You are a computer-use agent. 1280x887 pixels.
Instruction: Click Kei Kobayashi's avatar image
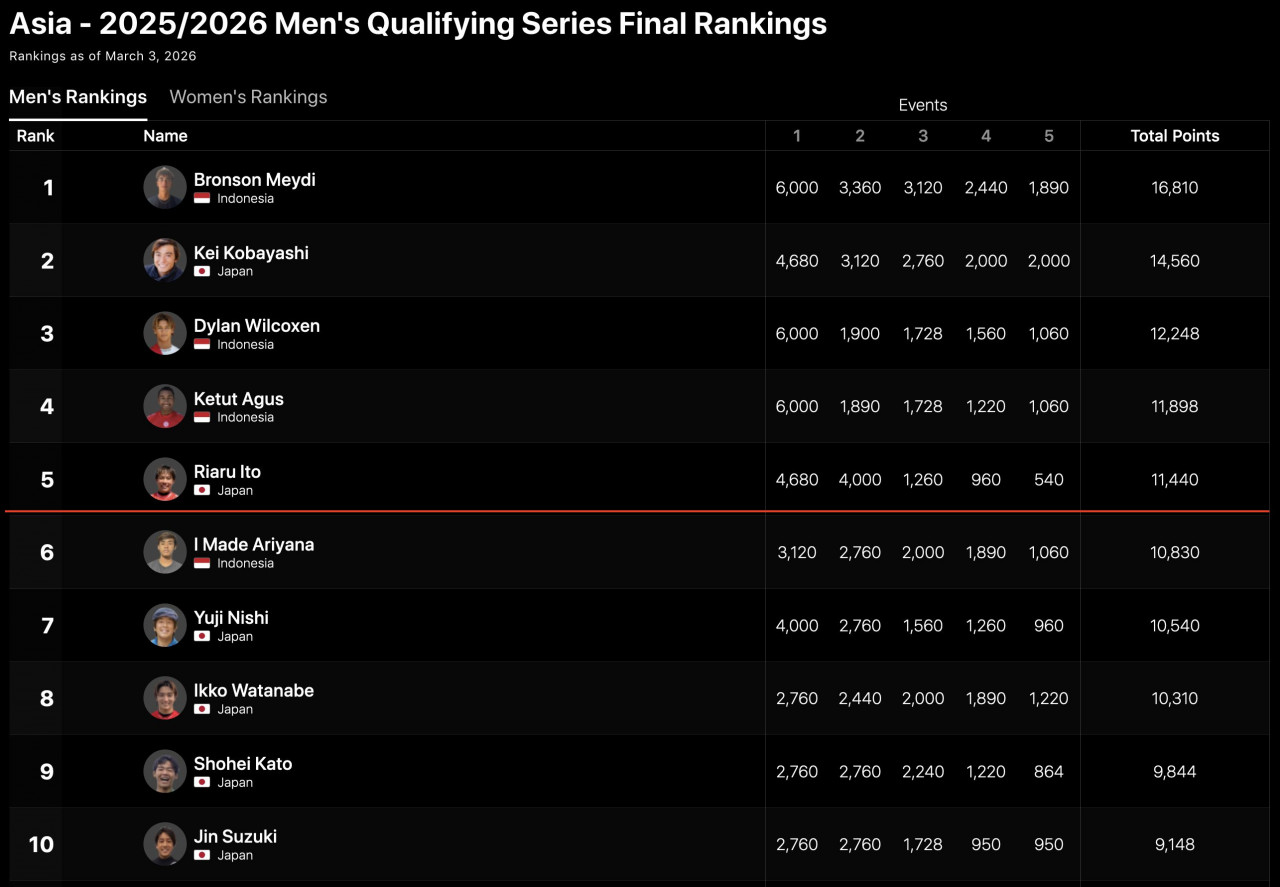point(165,260)
